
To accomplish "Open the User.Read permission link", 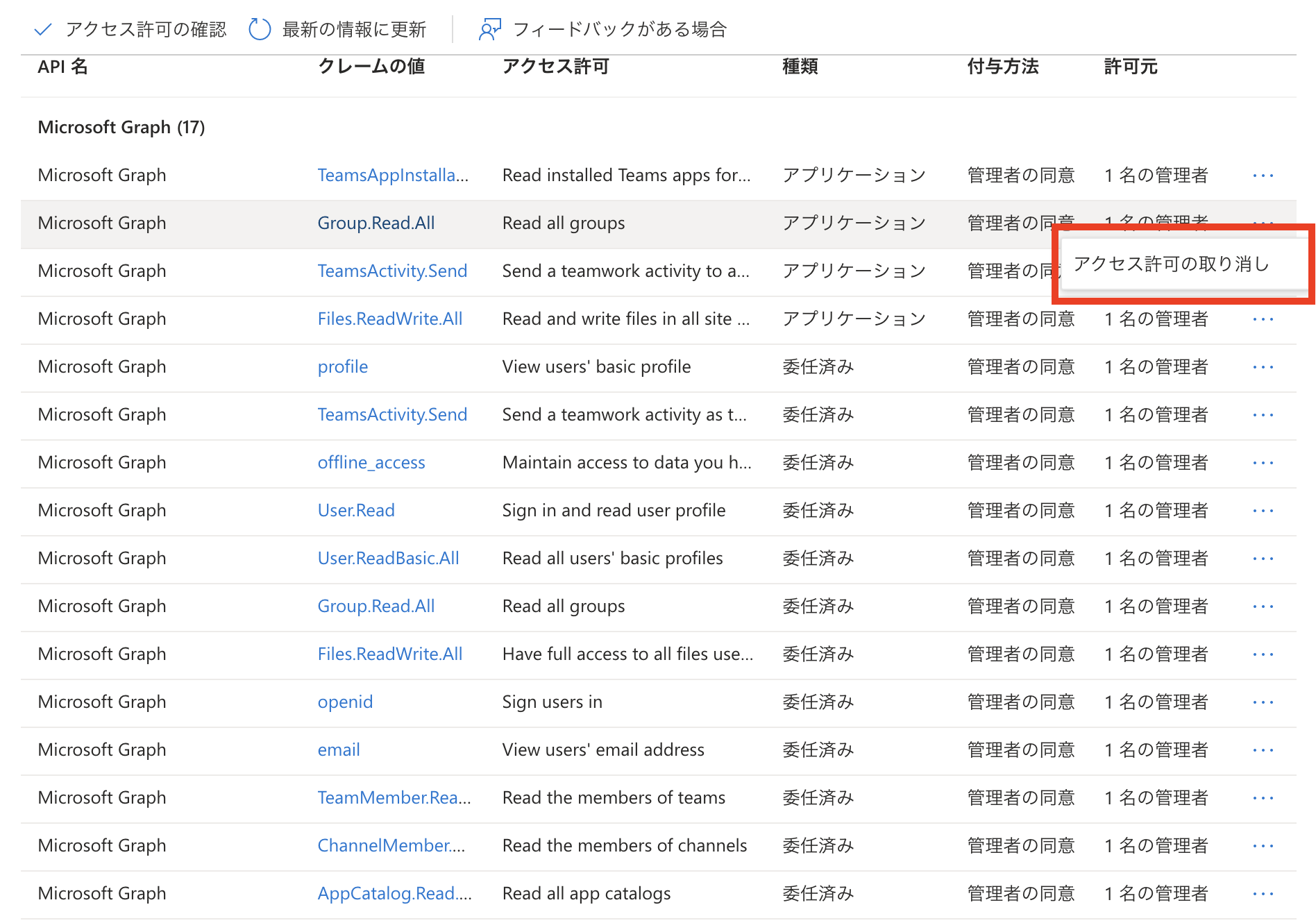I will point(356,510).
